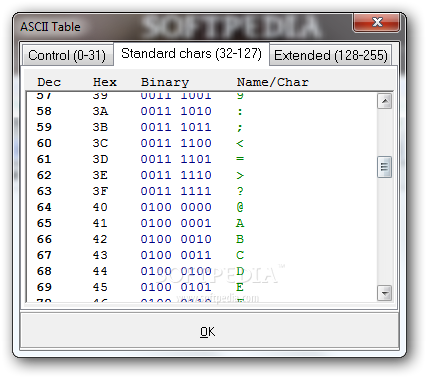Click the character D in row 68

click(x=240, y=271)
